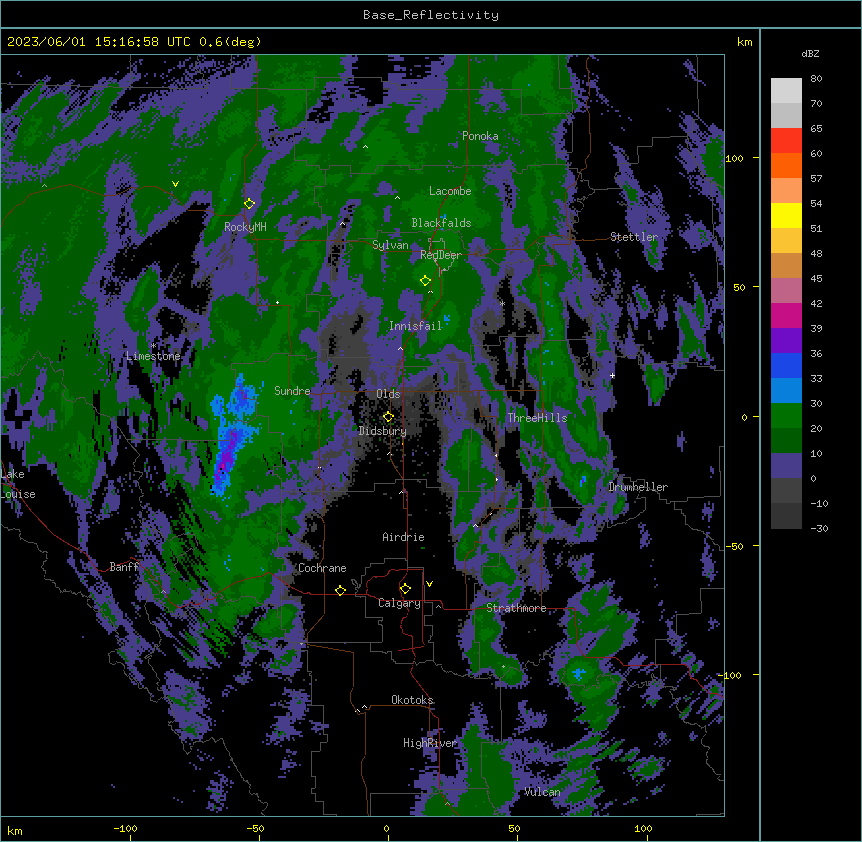Click the light gray 80 dBZ legend swatch
Image resolution: width=862 pixels, height=842 pixels.
click(786, 91)
